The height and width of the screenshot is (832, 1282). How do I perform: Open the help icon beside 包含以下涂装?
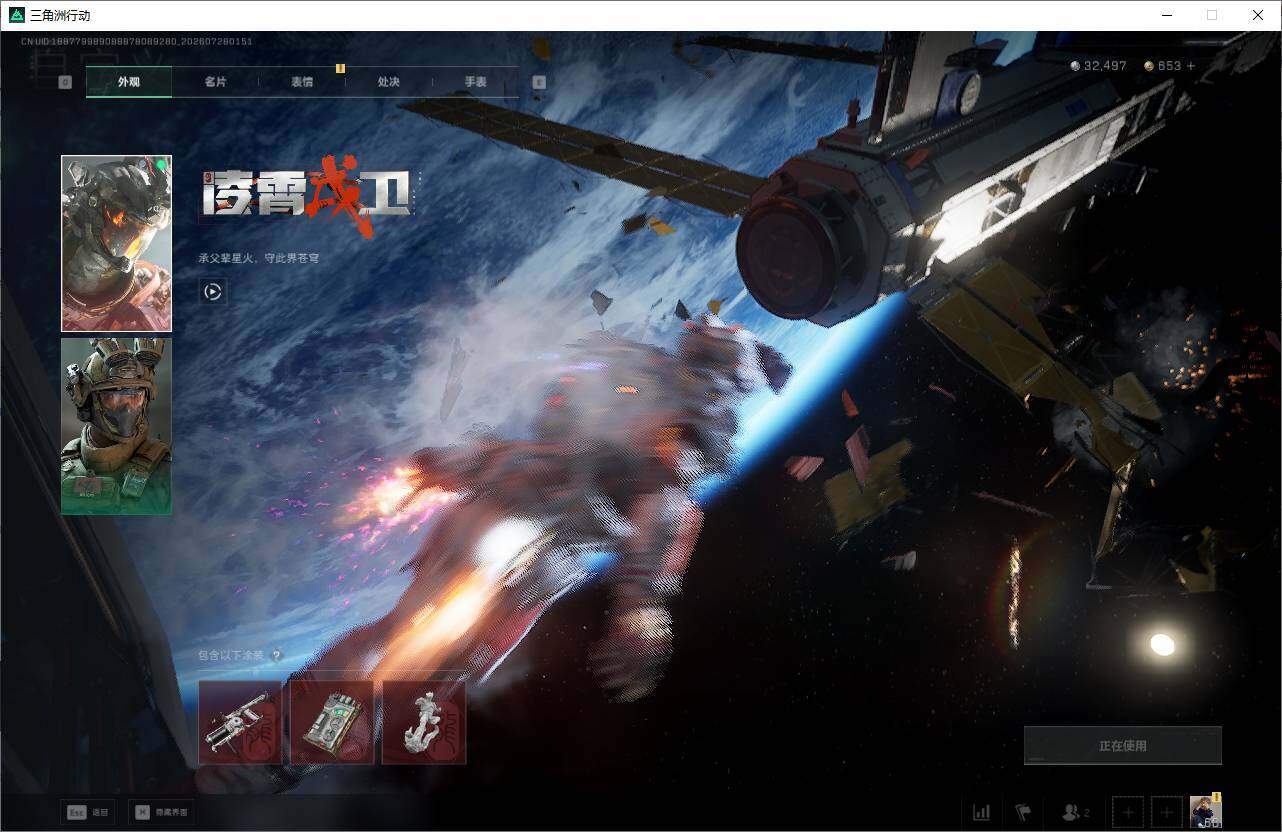click(276, 656)
